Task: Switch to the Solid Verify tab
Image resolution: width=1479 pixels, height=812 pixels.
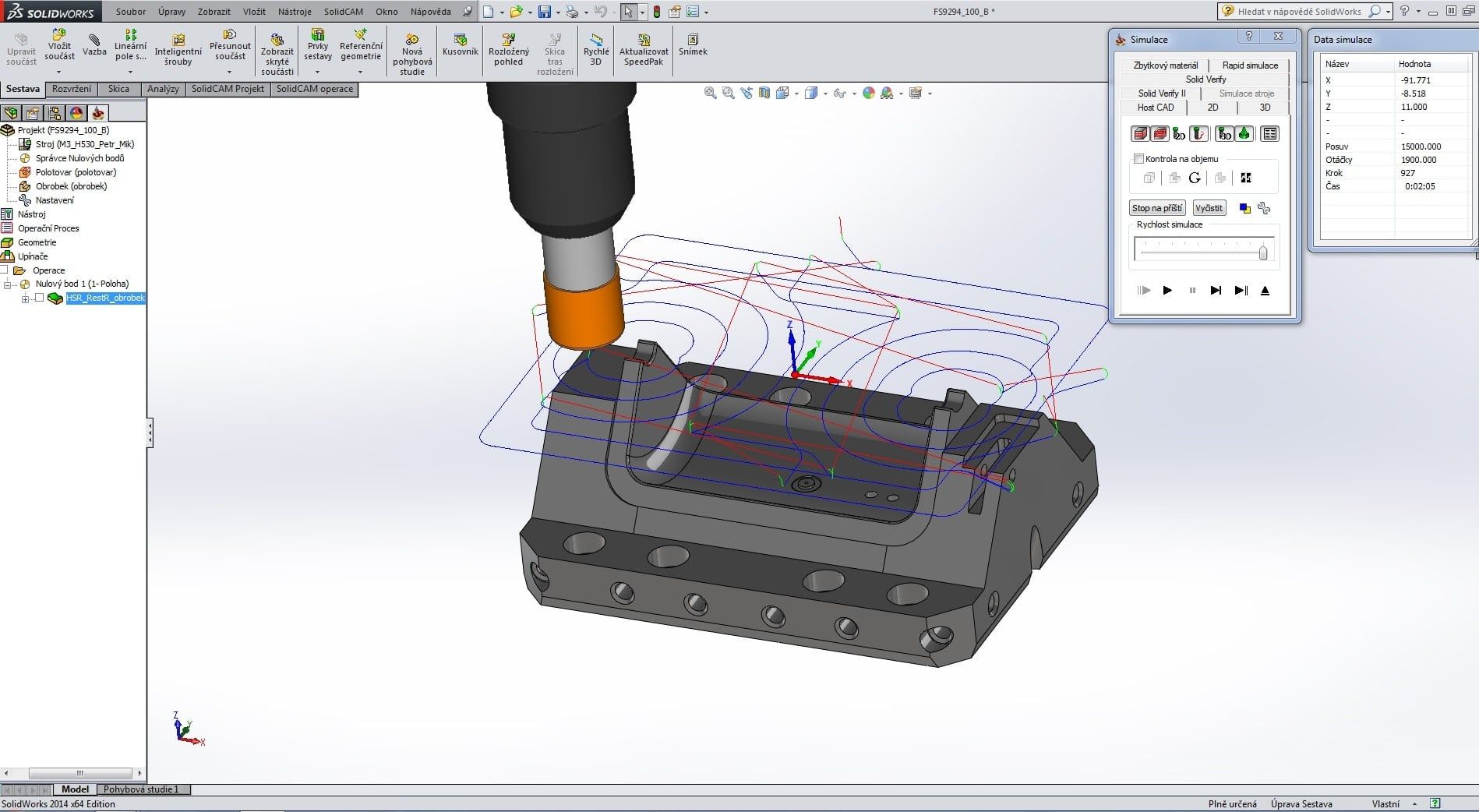Action: (1205, 79)
